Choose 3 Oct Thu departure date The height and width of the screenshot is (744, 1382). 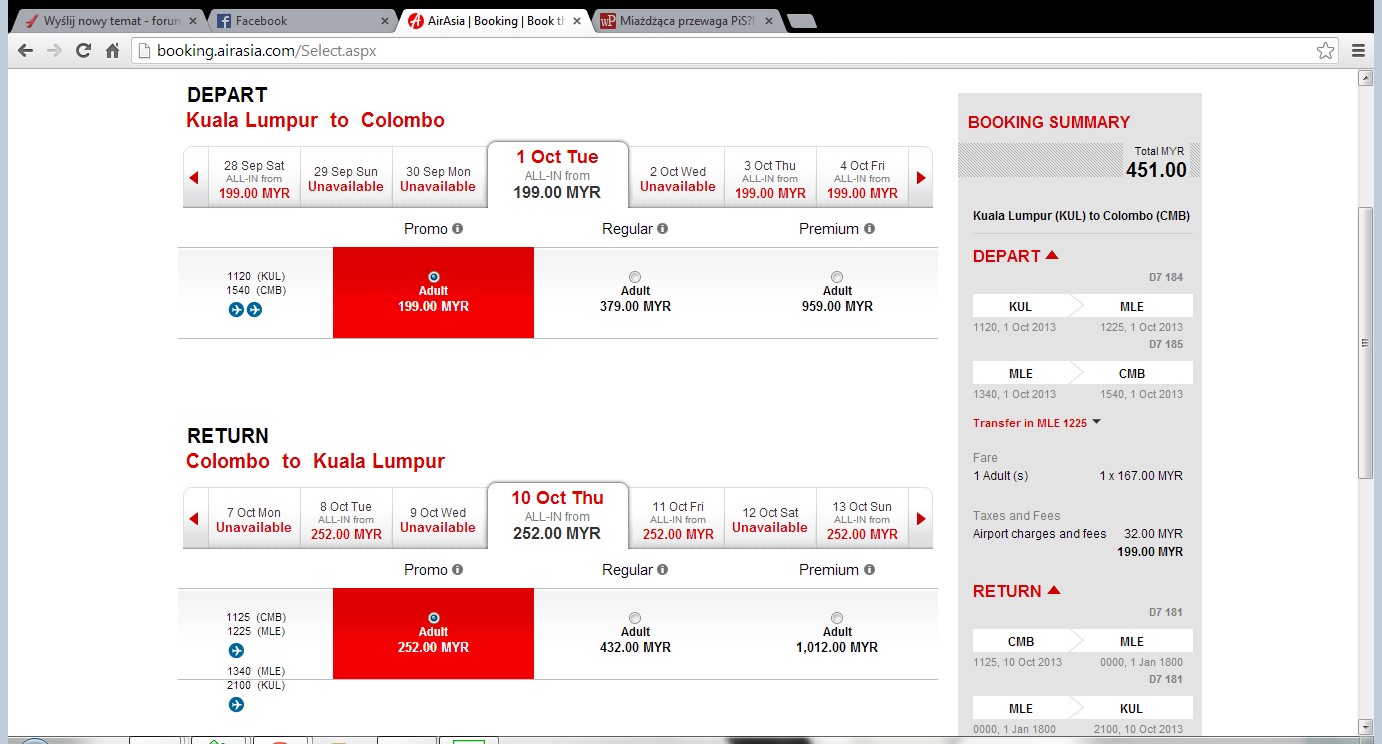(x=770, y=178)
